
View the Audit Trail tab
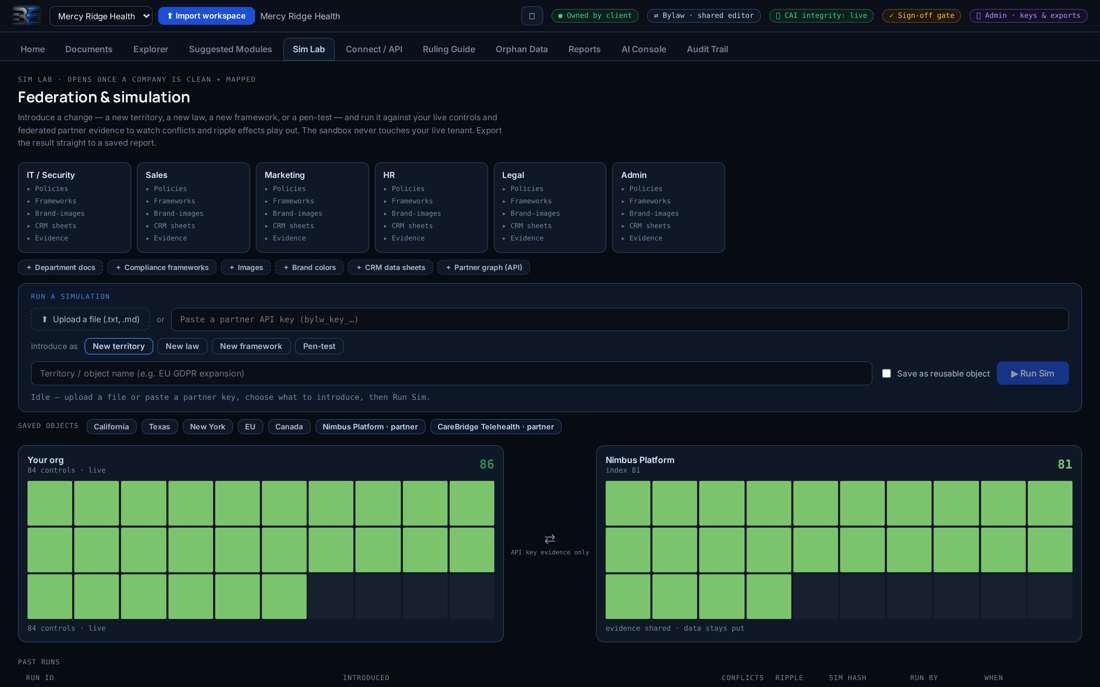707,49
